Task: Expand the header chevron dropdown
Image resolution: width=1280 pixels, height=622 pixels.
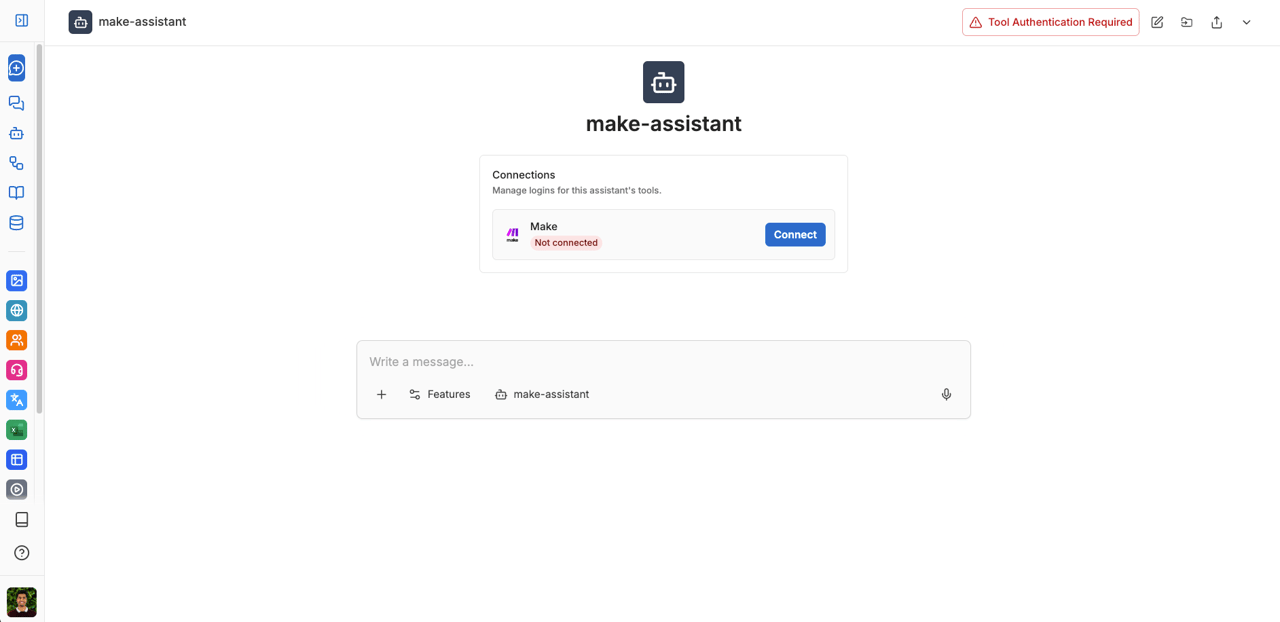Action: pyautogui.click(x=1247, y=22)
